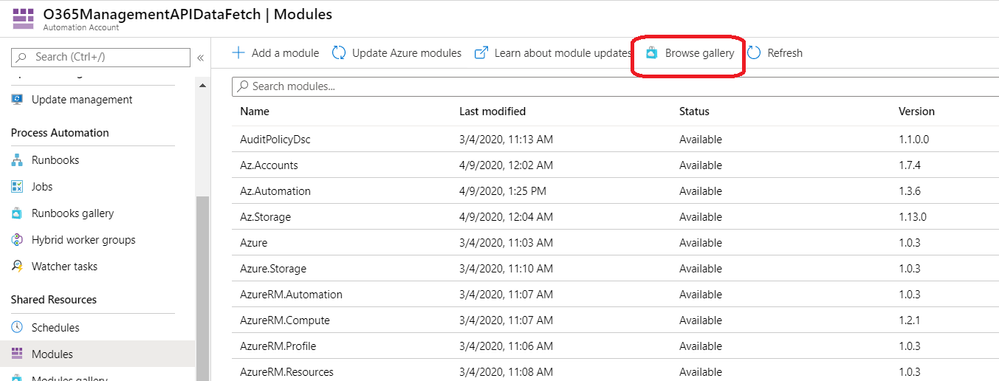Open Runbooks via its sidebar icon
The height and width of the screenshot is (381, 999).
[x=17, y=160]
